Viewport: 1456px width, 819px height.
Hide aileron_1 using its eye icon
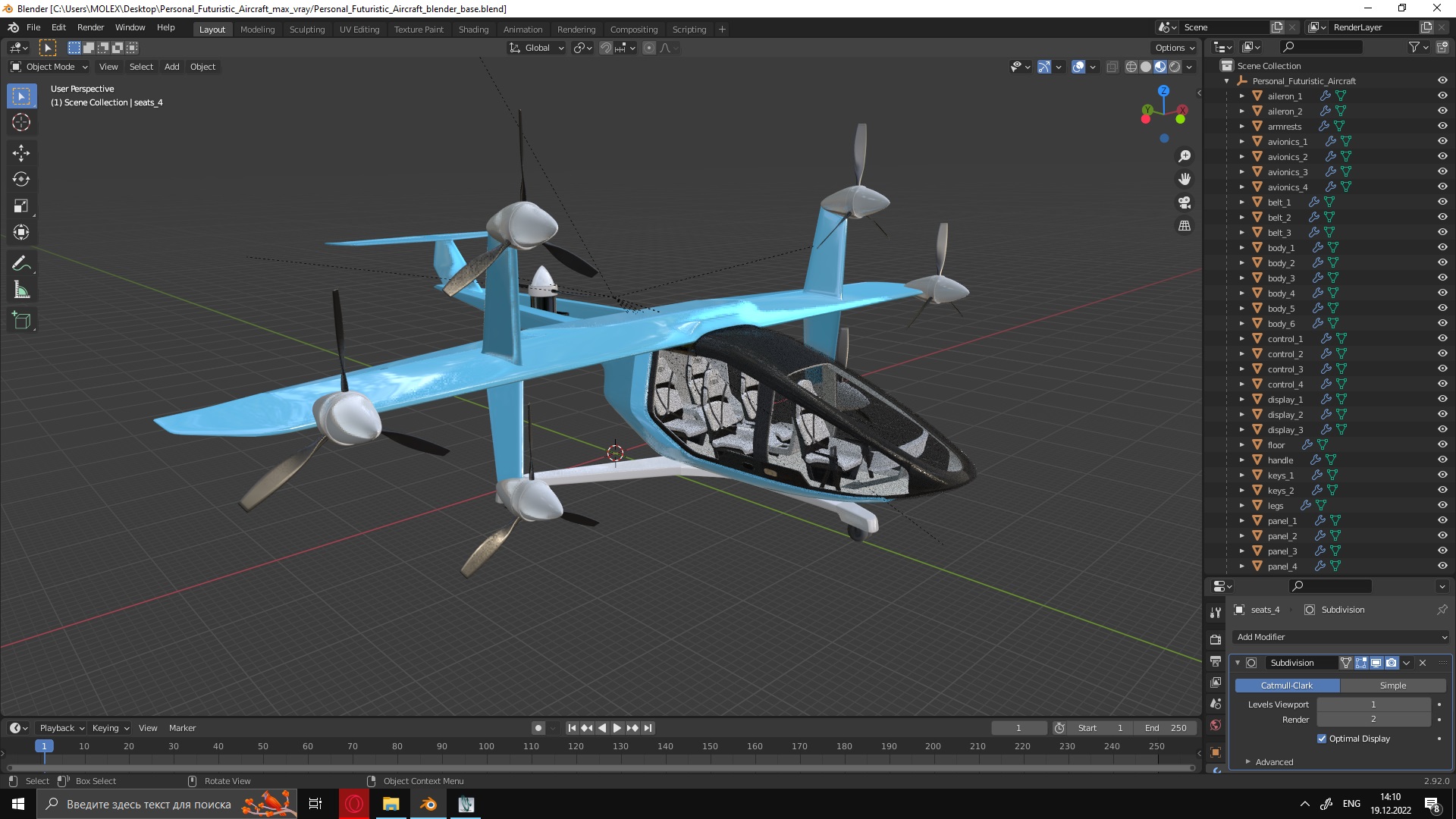[x=1442, y=96]
